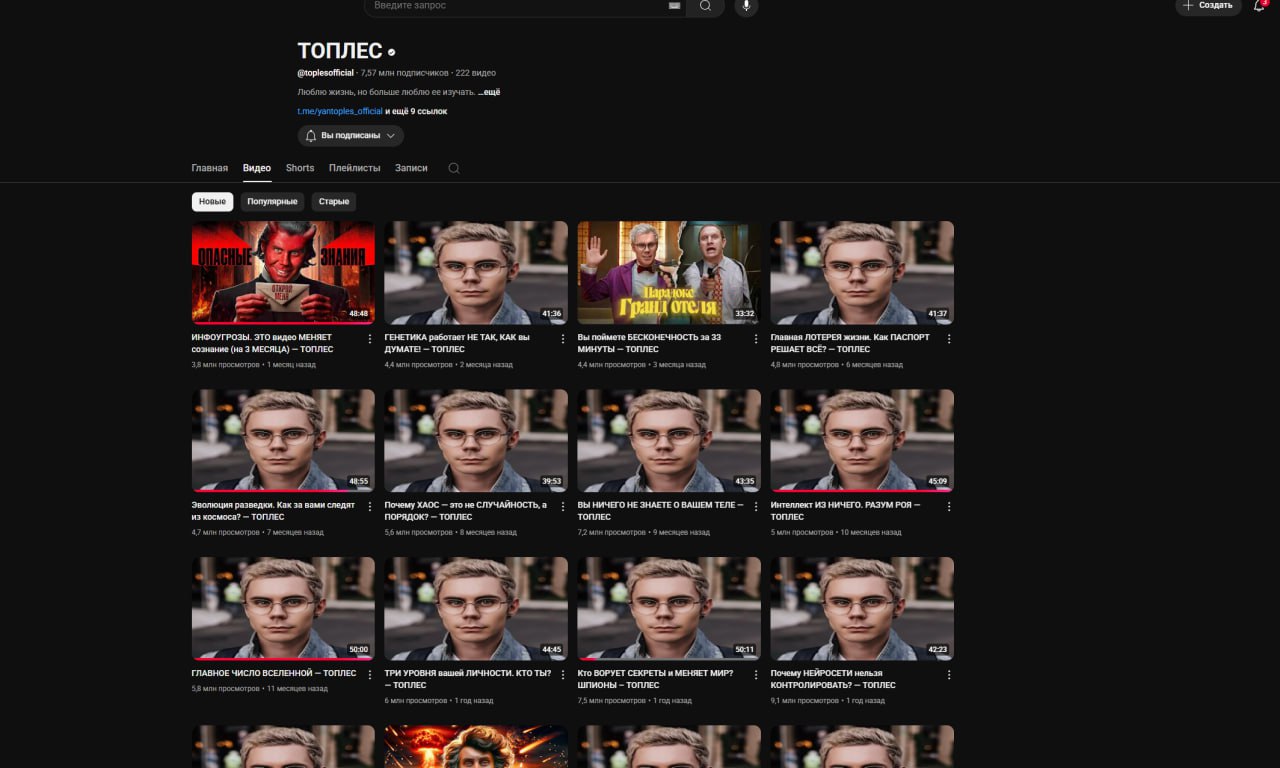Start voice search with the microphone icon

coord(746,6)
